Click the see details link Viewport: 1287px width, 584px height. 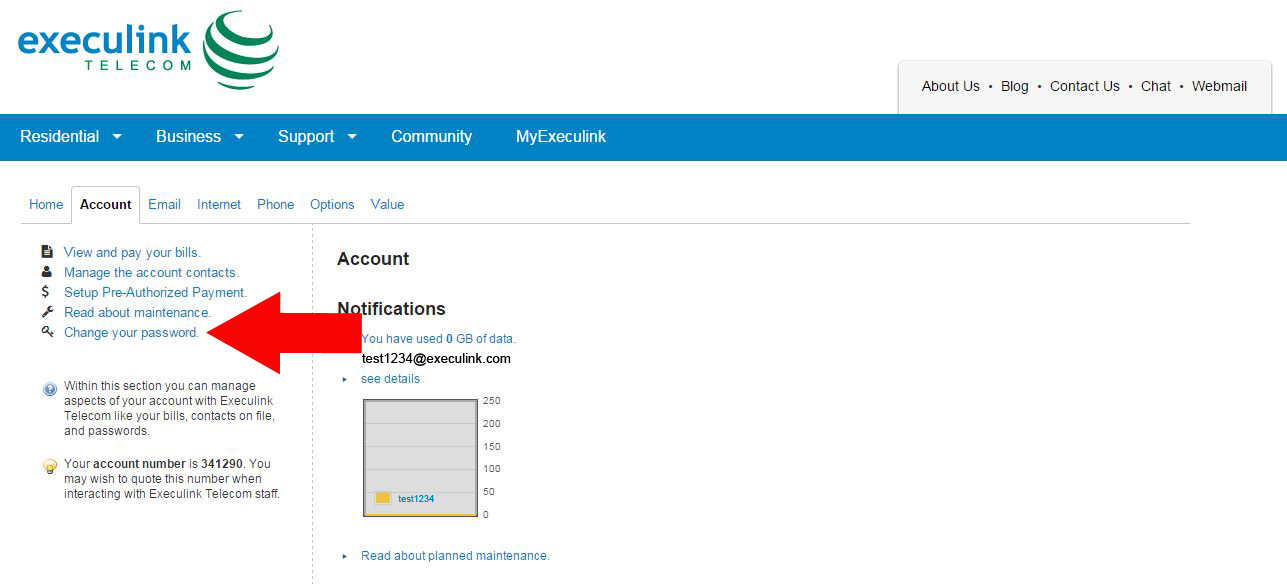tap(390, 379)
